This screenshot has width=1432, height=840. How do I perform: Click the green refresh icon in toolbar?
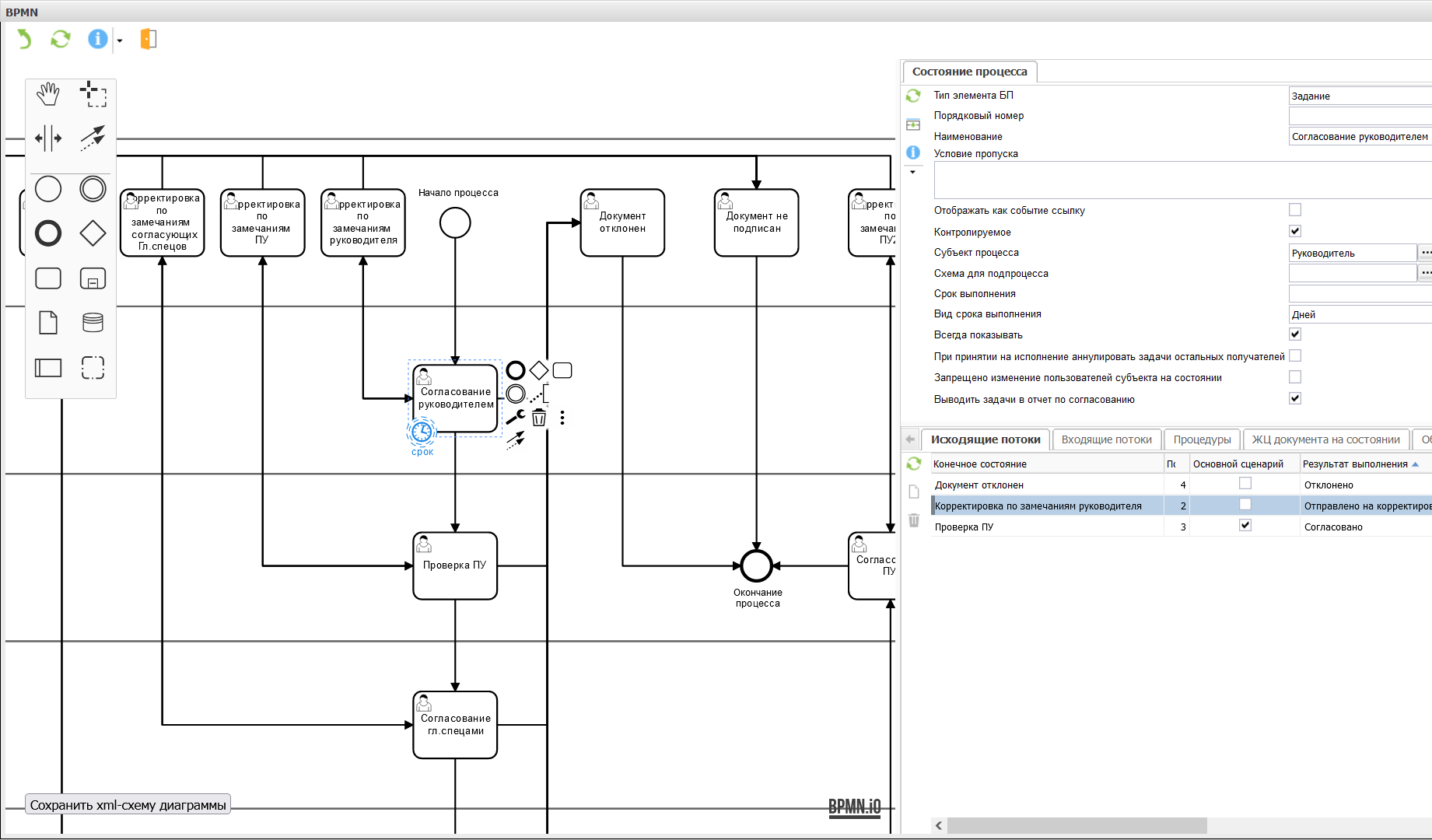(61, 39)
